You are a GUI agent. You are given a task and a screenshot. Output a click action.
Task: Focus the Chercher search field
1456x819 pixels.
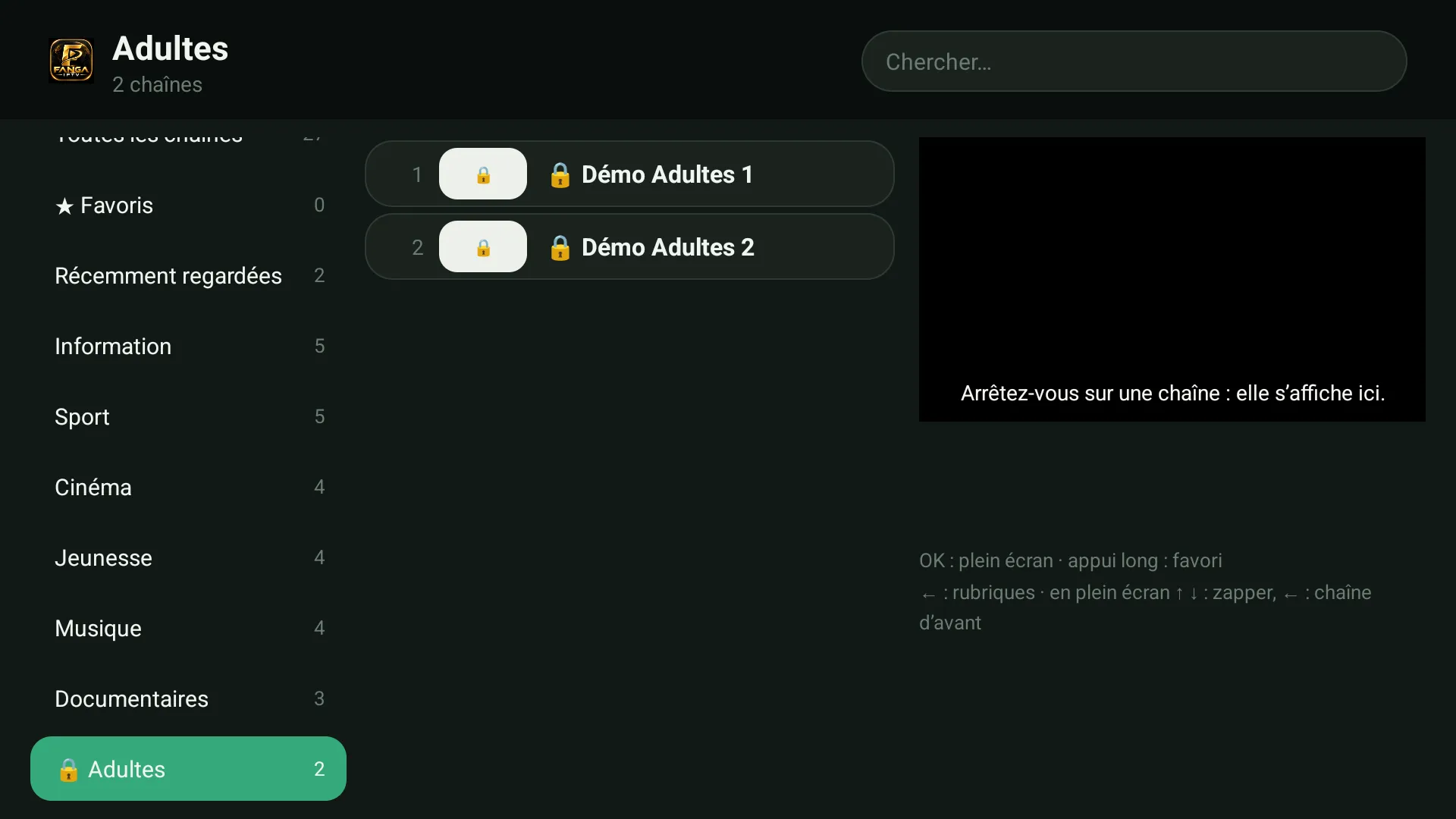1134,61
